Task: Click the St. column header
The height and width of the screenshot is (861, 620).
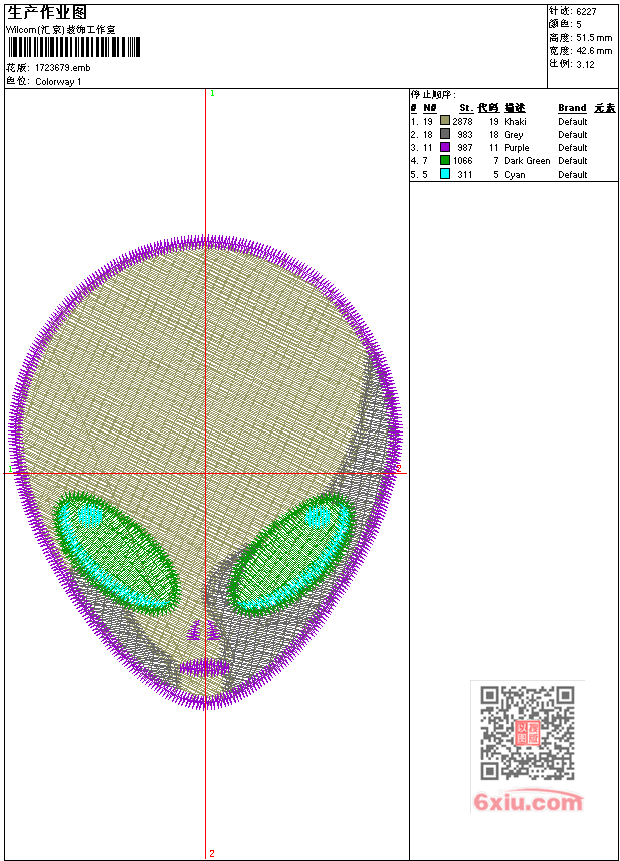Action: (465, 108)
